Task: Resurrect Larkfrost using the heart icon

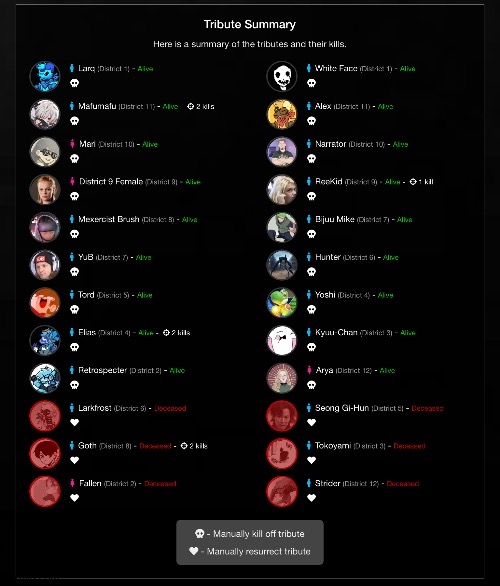Action: tap(74, 422)
